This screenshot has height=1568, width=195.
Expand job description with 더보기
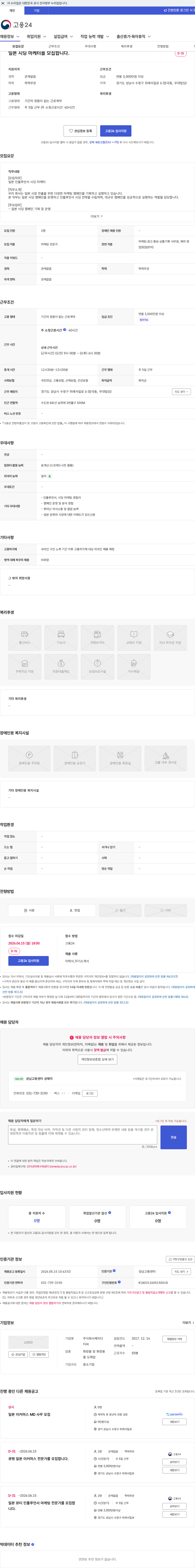97,216
